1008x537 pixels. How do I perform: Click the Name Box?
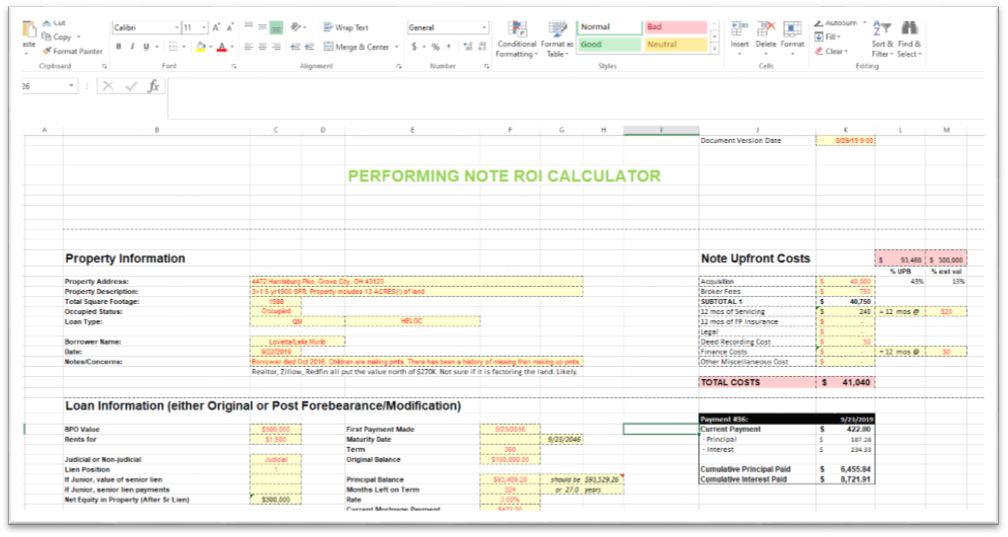point(49,86)
